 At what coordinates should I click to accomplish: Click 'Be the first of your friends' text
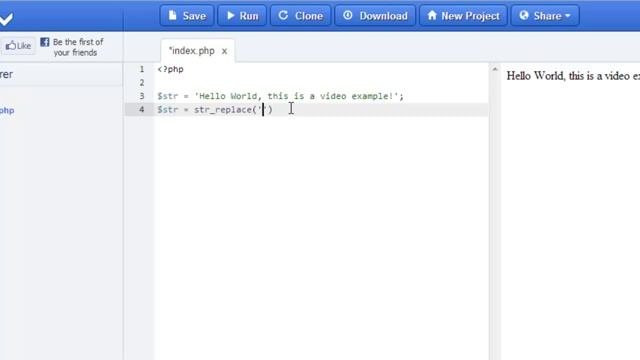[78, 47]
